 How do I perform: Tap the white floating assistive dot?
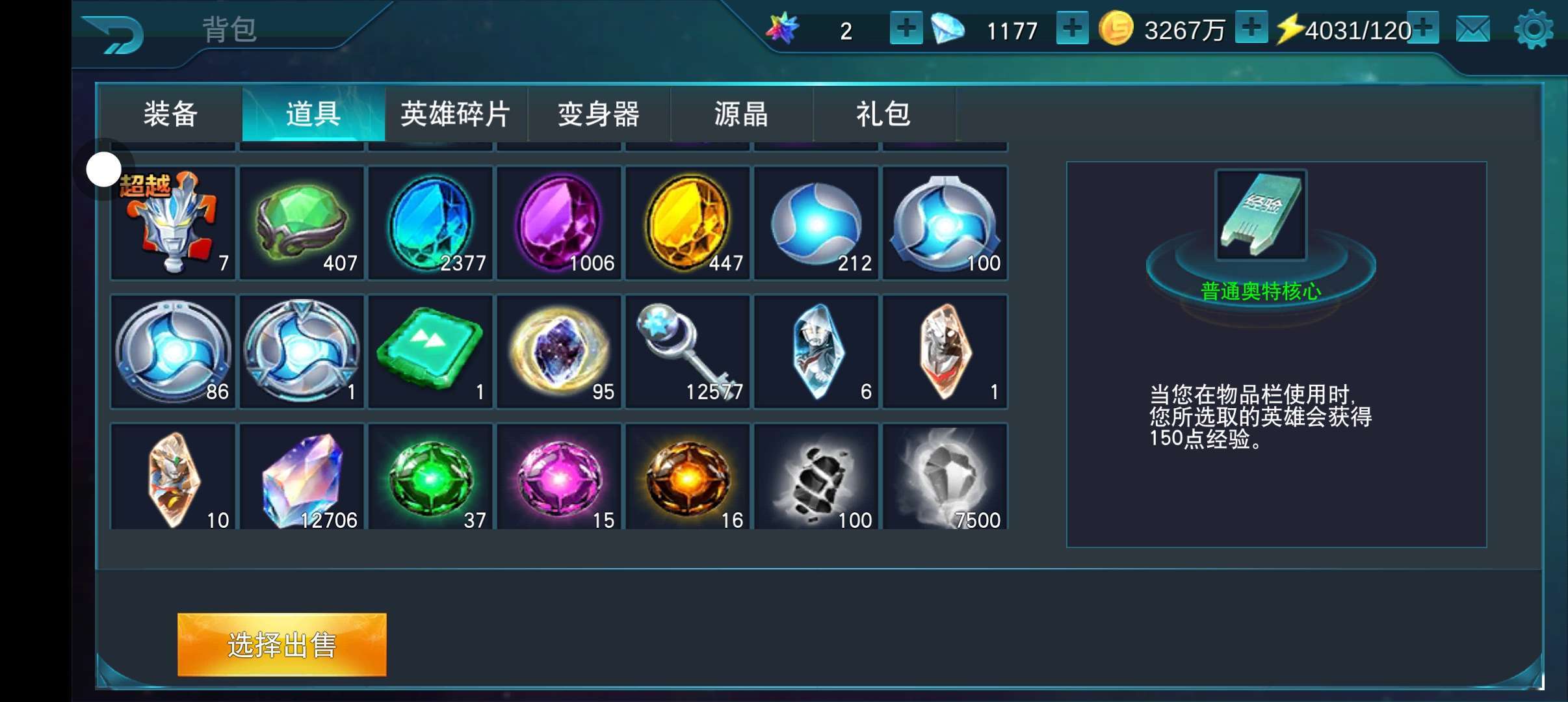point(104,169)
